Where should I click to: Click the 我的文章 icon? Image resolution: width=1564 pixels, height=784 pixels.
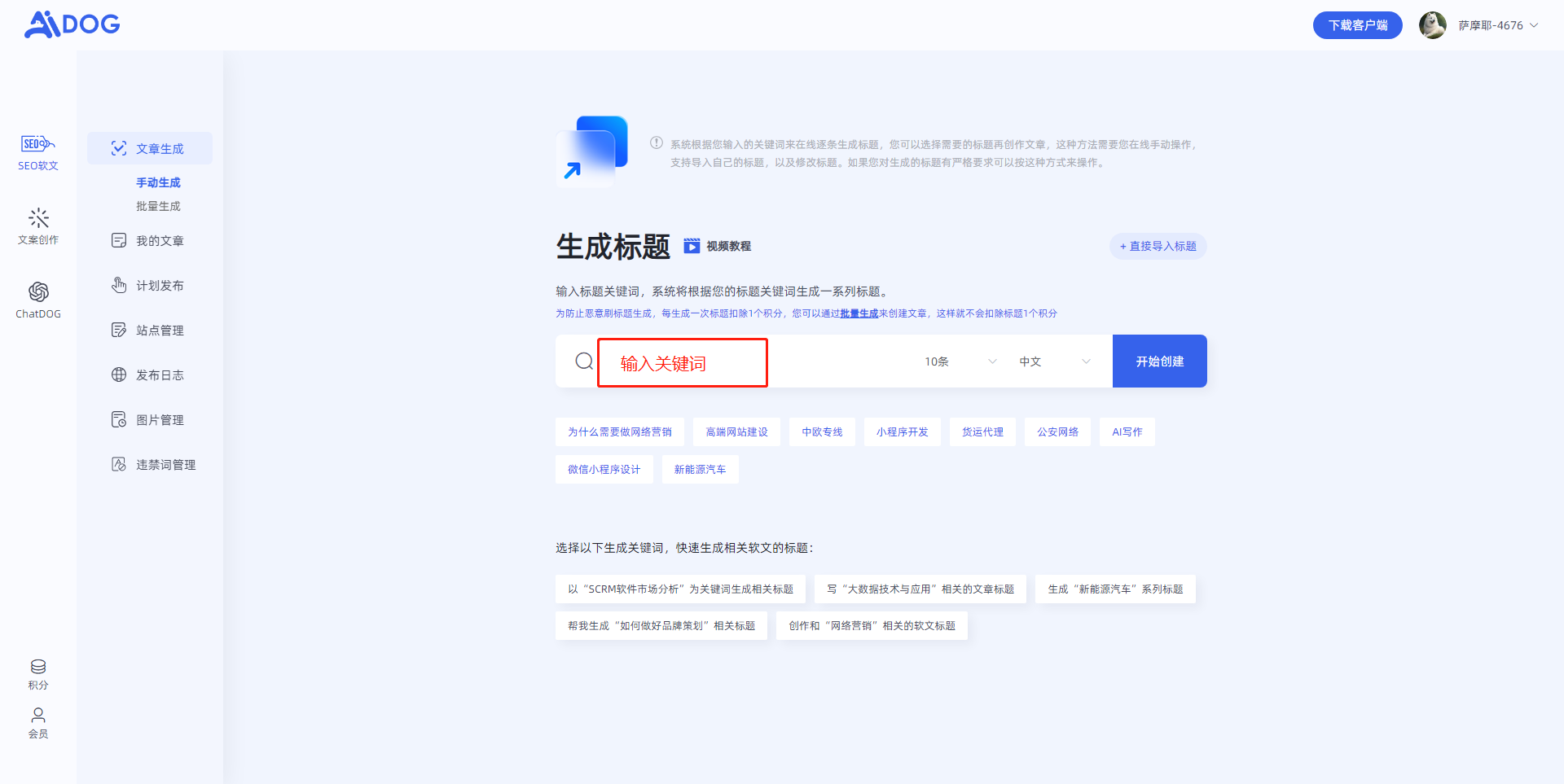(119, 240)
